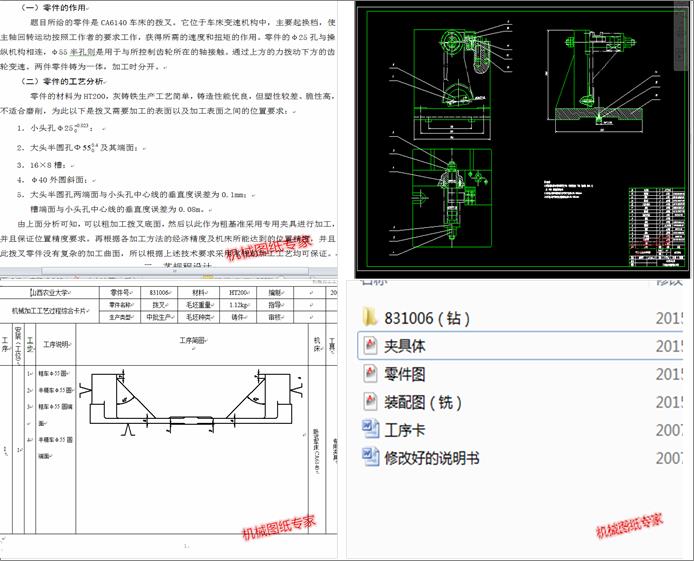Click the 拨叉 part name cell
The width and height of the screenshot is (694, 561).
(159, 305)
